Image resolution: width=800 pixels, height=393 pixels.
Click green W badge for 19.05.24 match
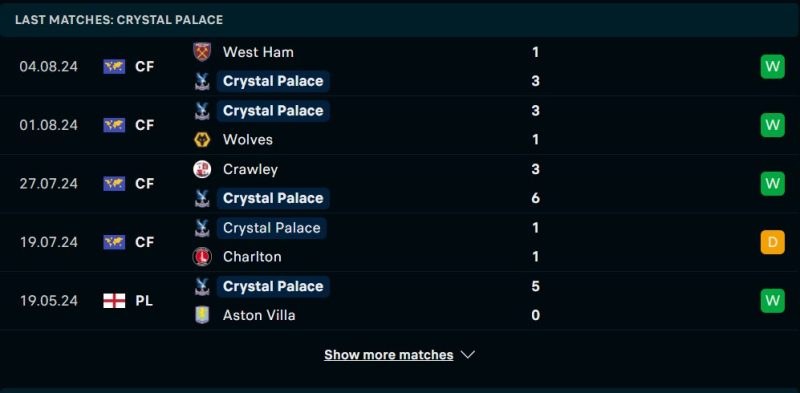pos(772,301)
